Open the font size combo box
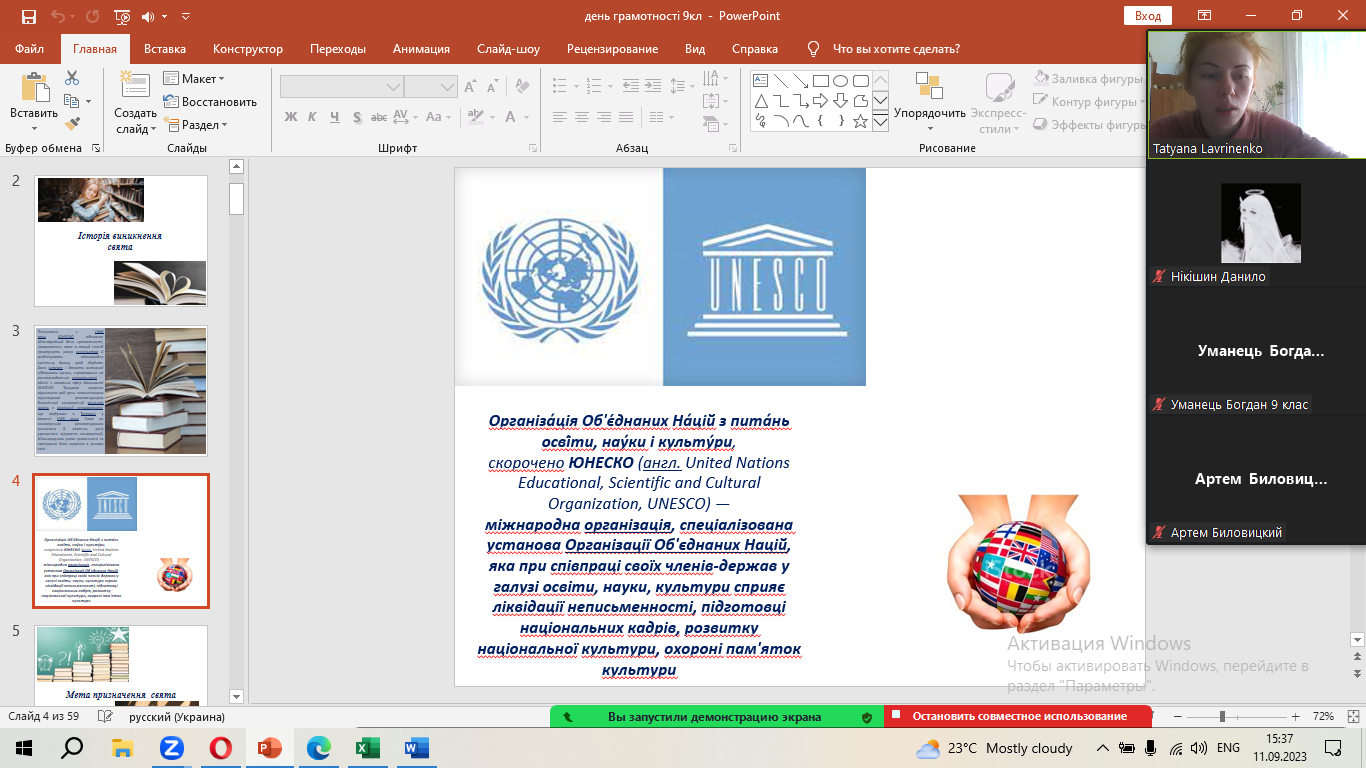This screenshot has width=1366, height=768. (431, 86)
